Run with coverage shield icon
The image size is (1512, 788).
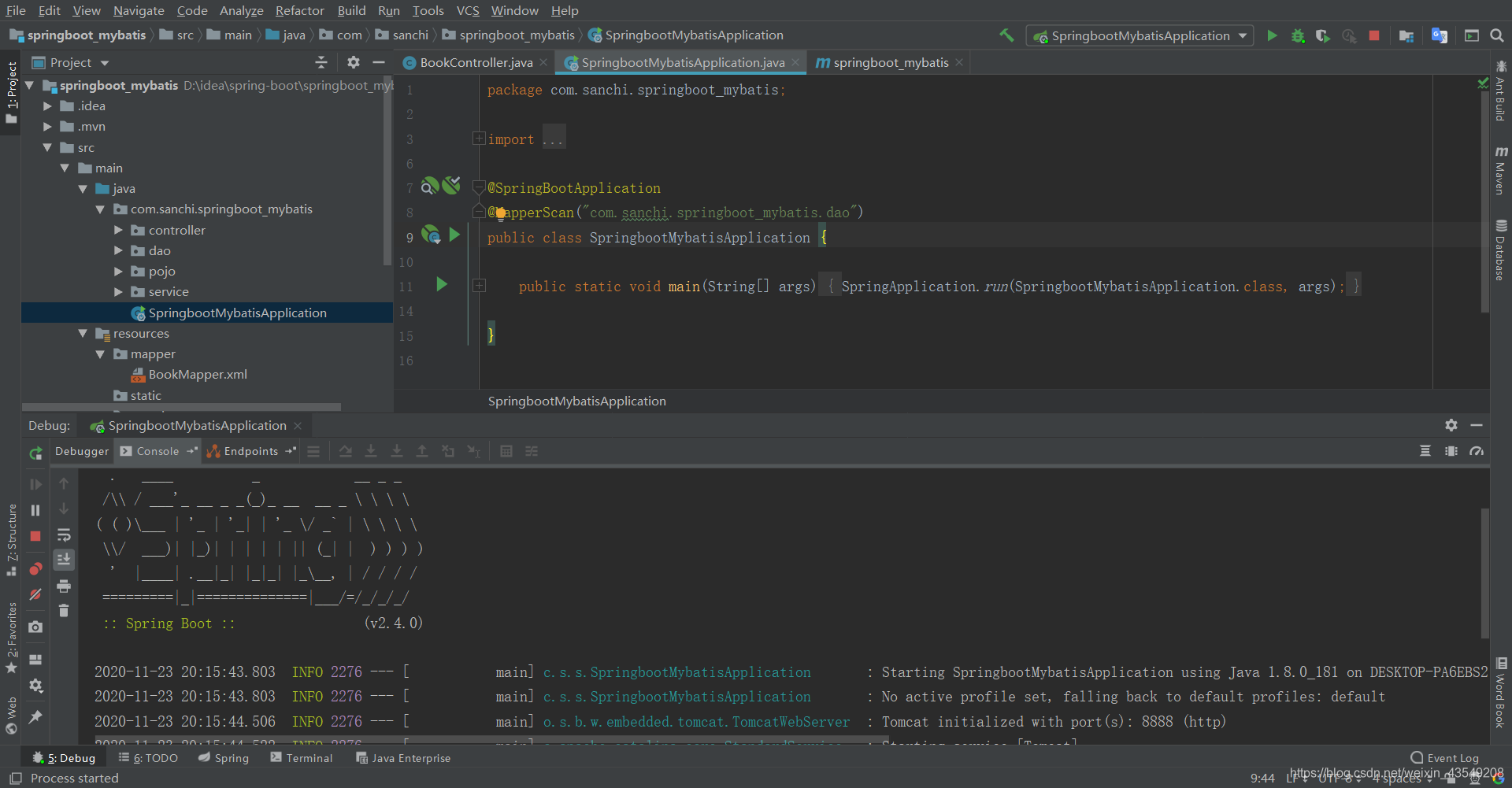pyautogui.click(x=1323, y=35)
